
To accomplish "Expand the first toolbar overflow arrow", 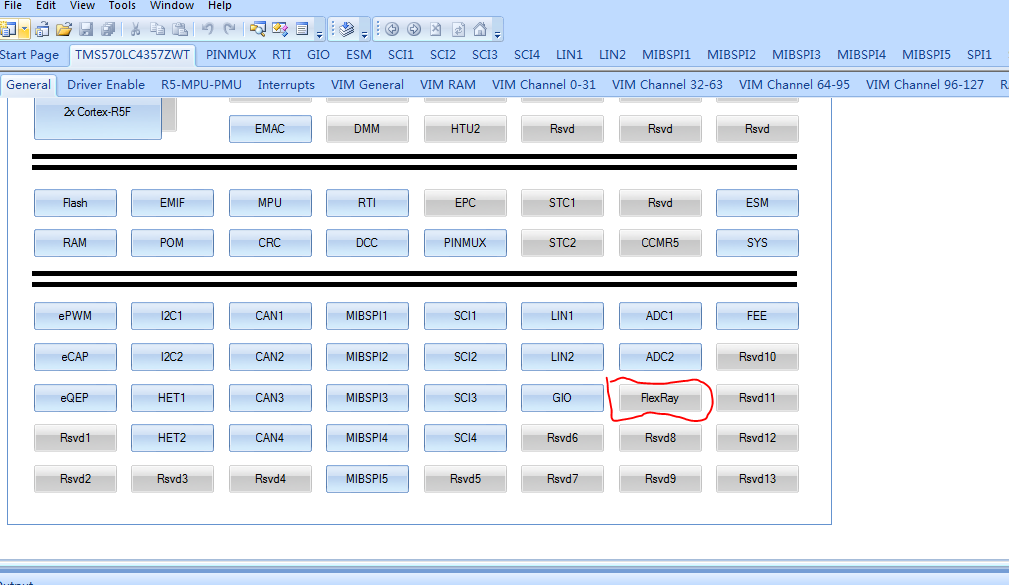I will (x=319, y=35).
